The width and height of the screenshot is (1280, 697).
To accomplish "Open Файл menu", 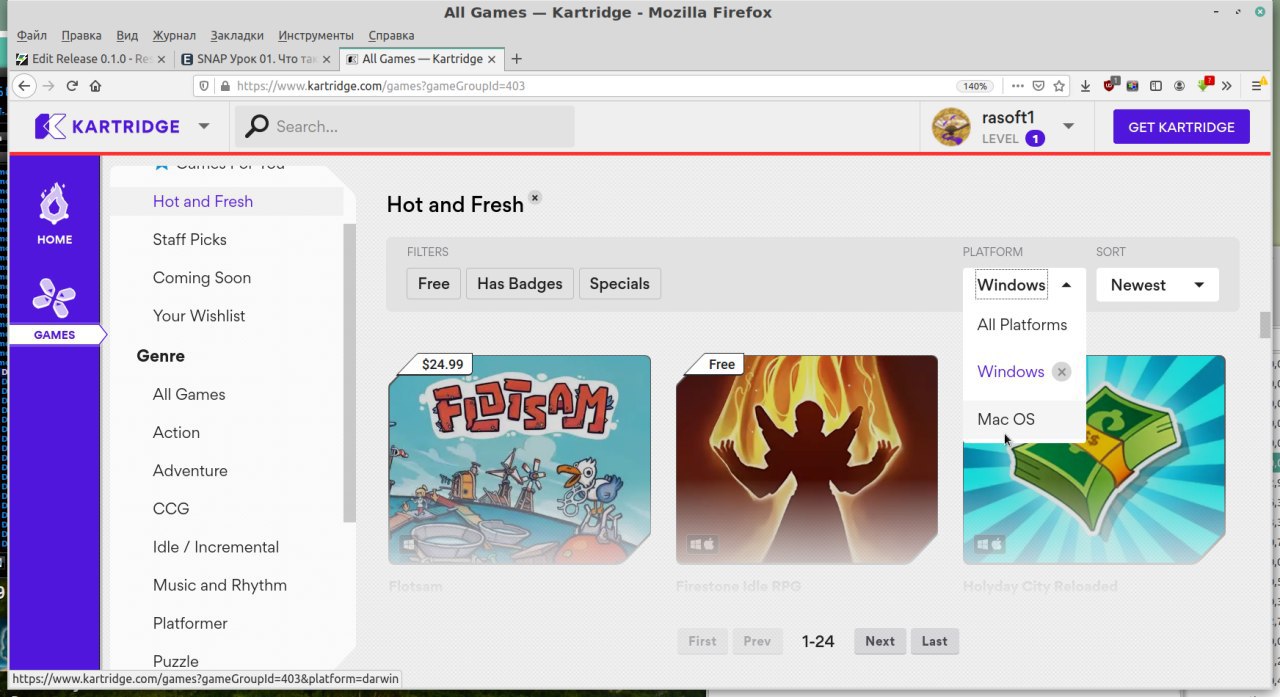I will tap(32, 35).
